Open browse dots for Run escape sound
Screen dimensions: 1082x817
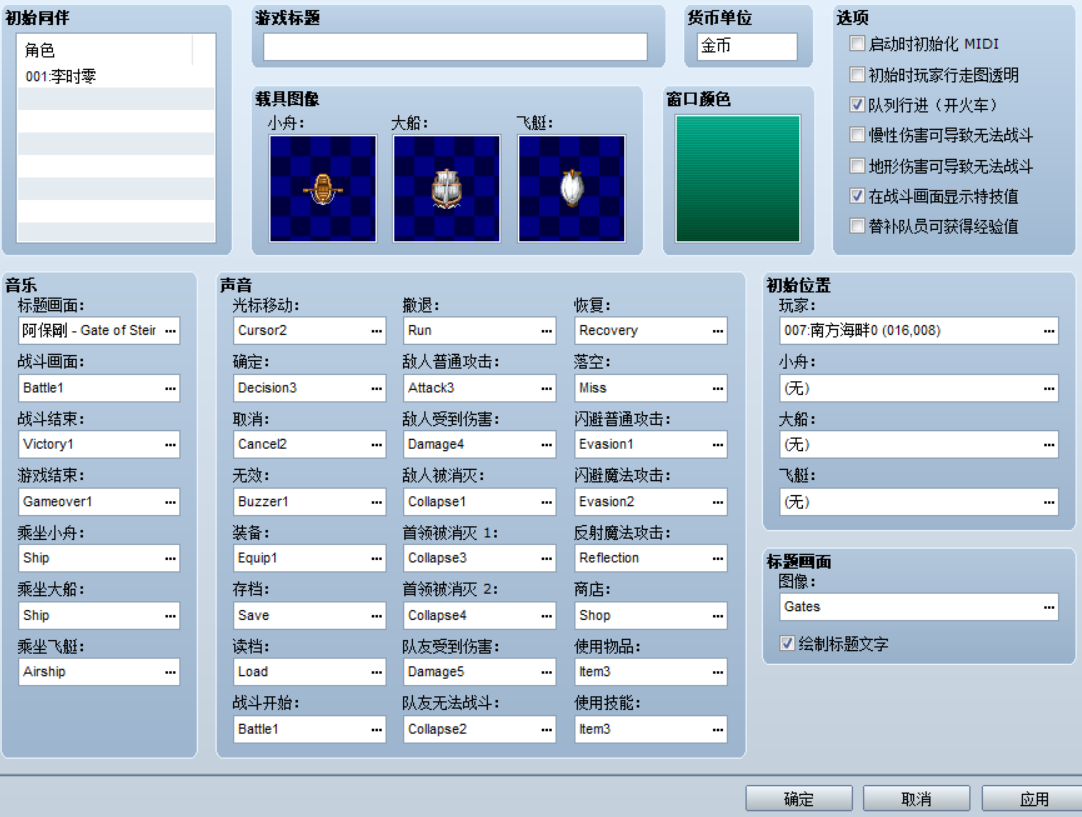547,331
